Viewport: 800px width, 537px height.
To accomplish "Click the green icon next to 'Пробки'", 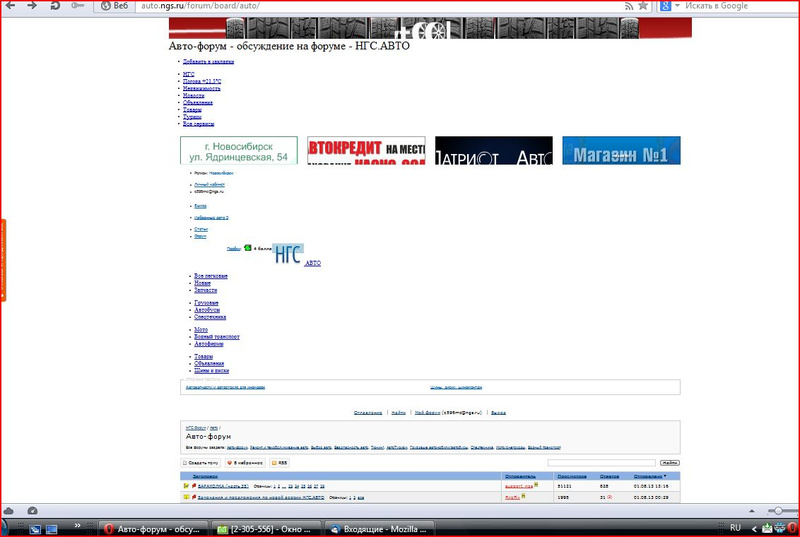I will point(248,248).
